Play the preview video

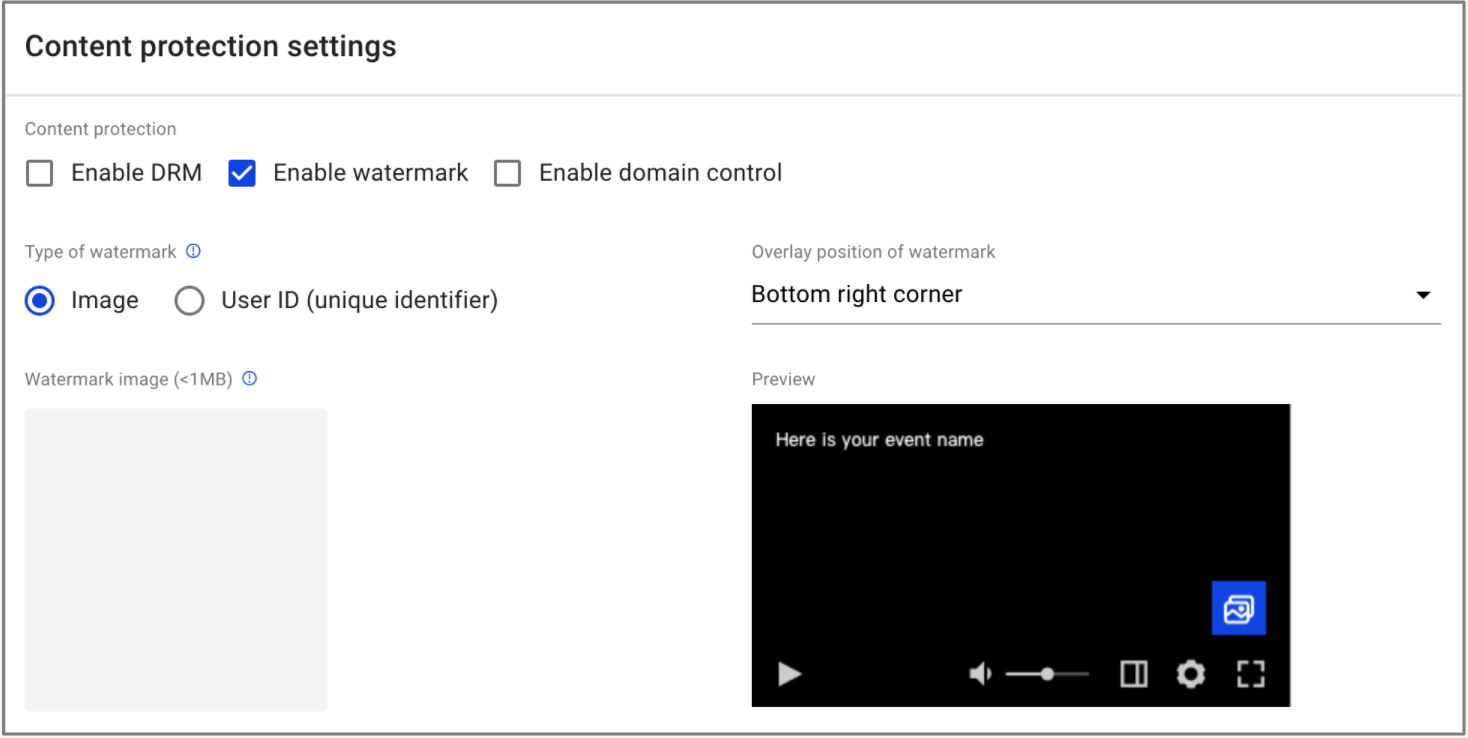pyautogui.click(x=790, y=674)
